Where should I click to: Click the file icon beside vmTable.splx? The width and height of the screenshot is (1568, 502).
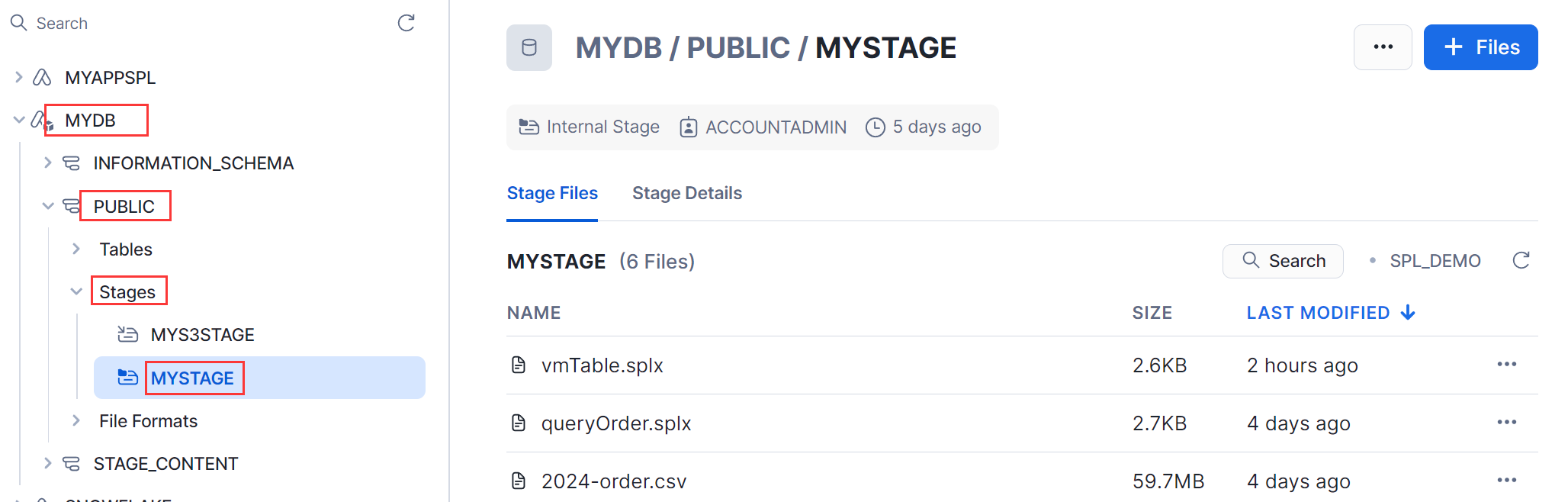519,365
